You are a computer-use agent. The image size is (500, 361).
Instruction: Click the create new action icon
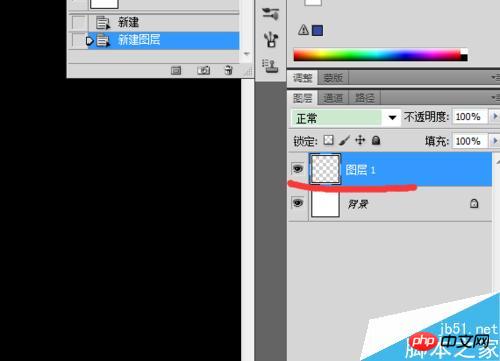pos(203,70)
